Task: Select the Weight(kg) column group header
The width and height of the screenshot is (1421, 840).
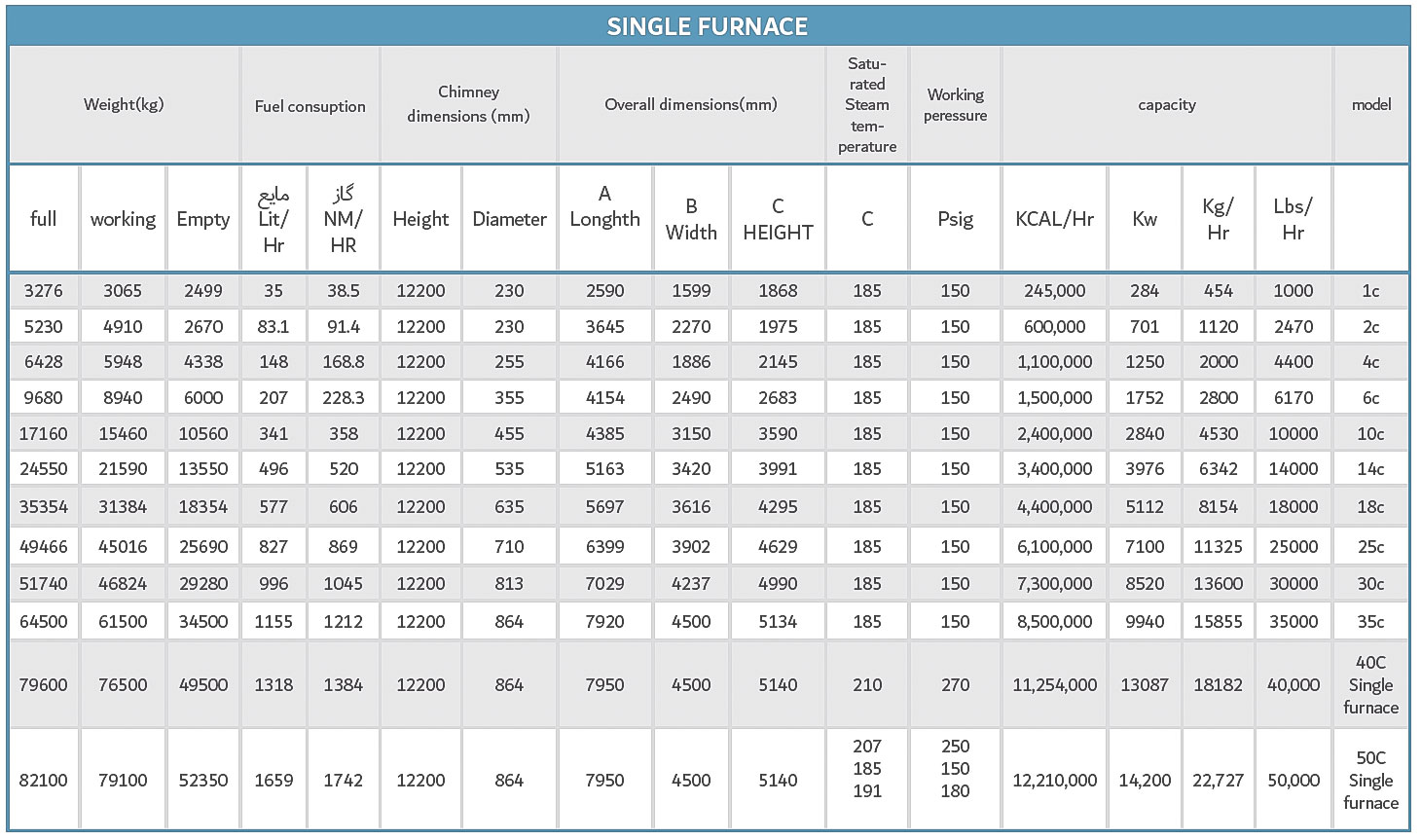Action: [x=124, y=104]
